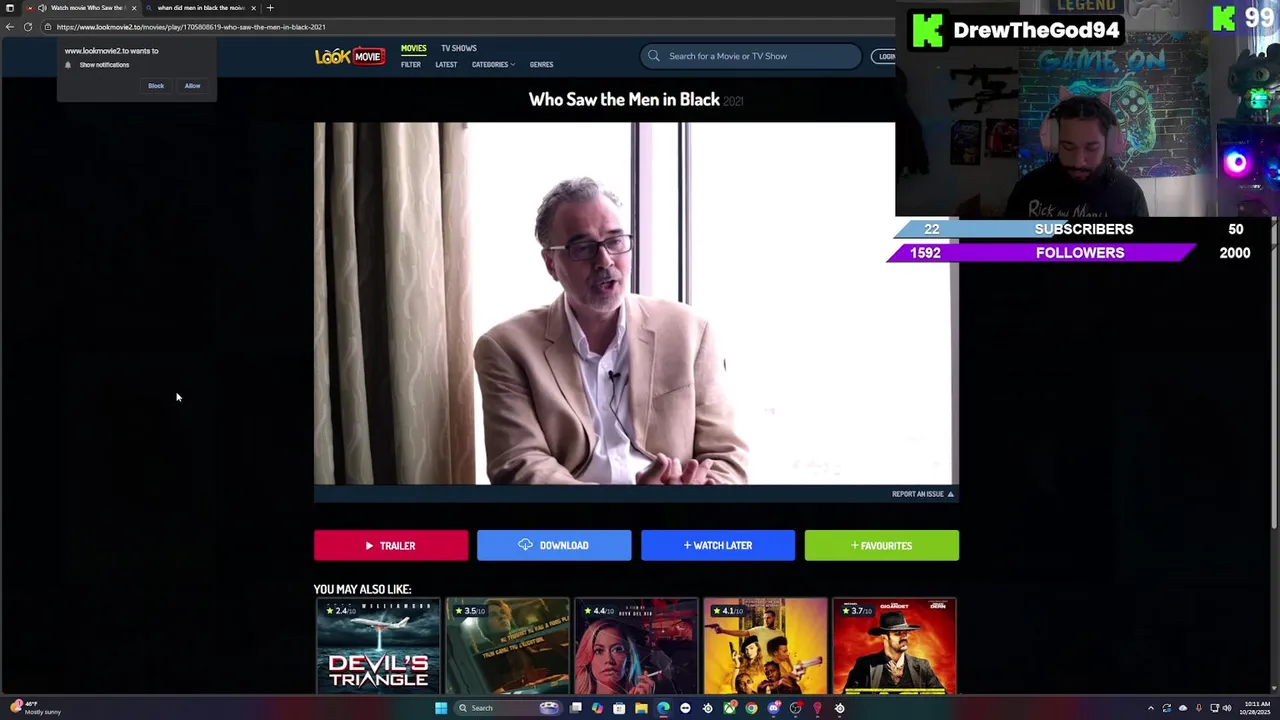The image size is (1280, 720).
Task: Open the recommended movie rated 3.7
Action: tap(894, 647)
